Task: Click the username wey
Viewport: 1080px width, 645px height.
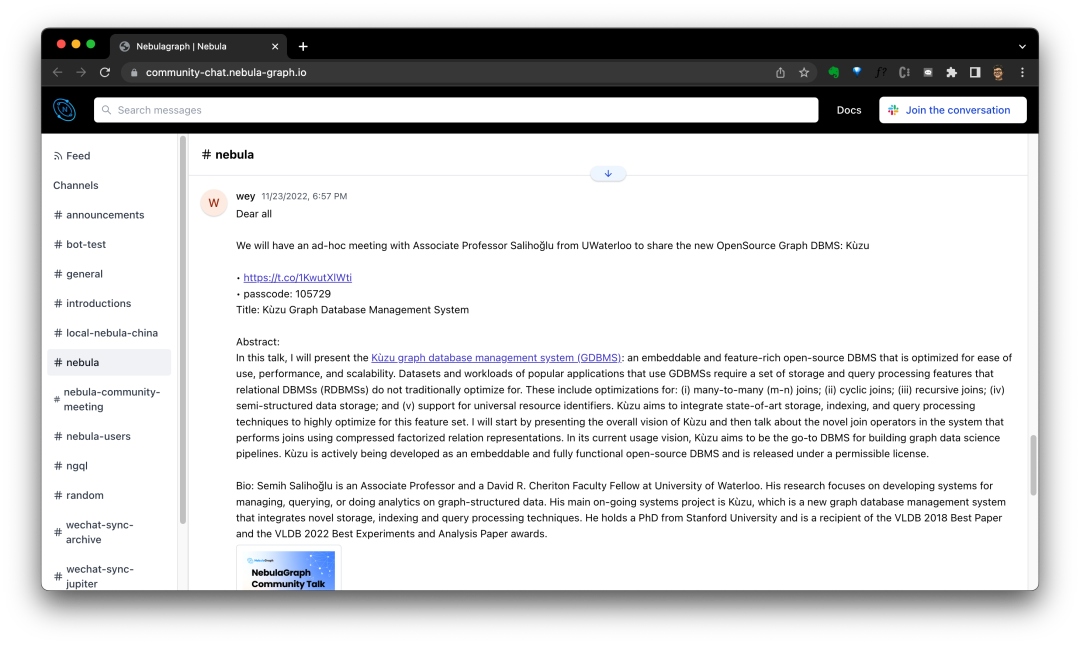Action: 245,196
